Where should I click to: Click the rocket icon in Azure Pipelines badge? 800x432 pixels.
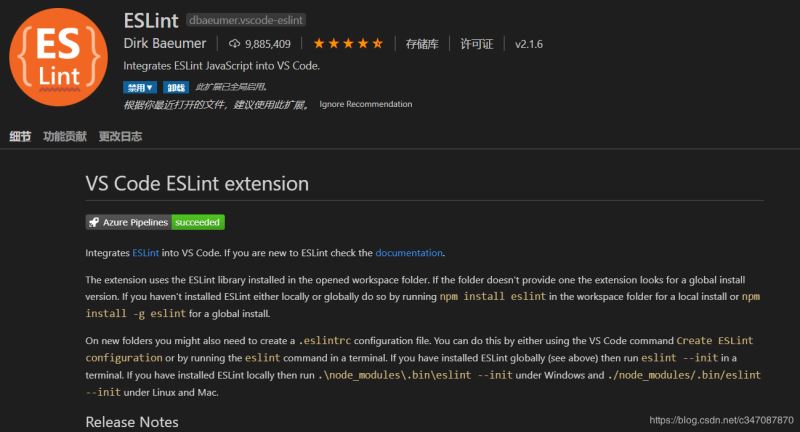pos(94,222)
